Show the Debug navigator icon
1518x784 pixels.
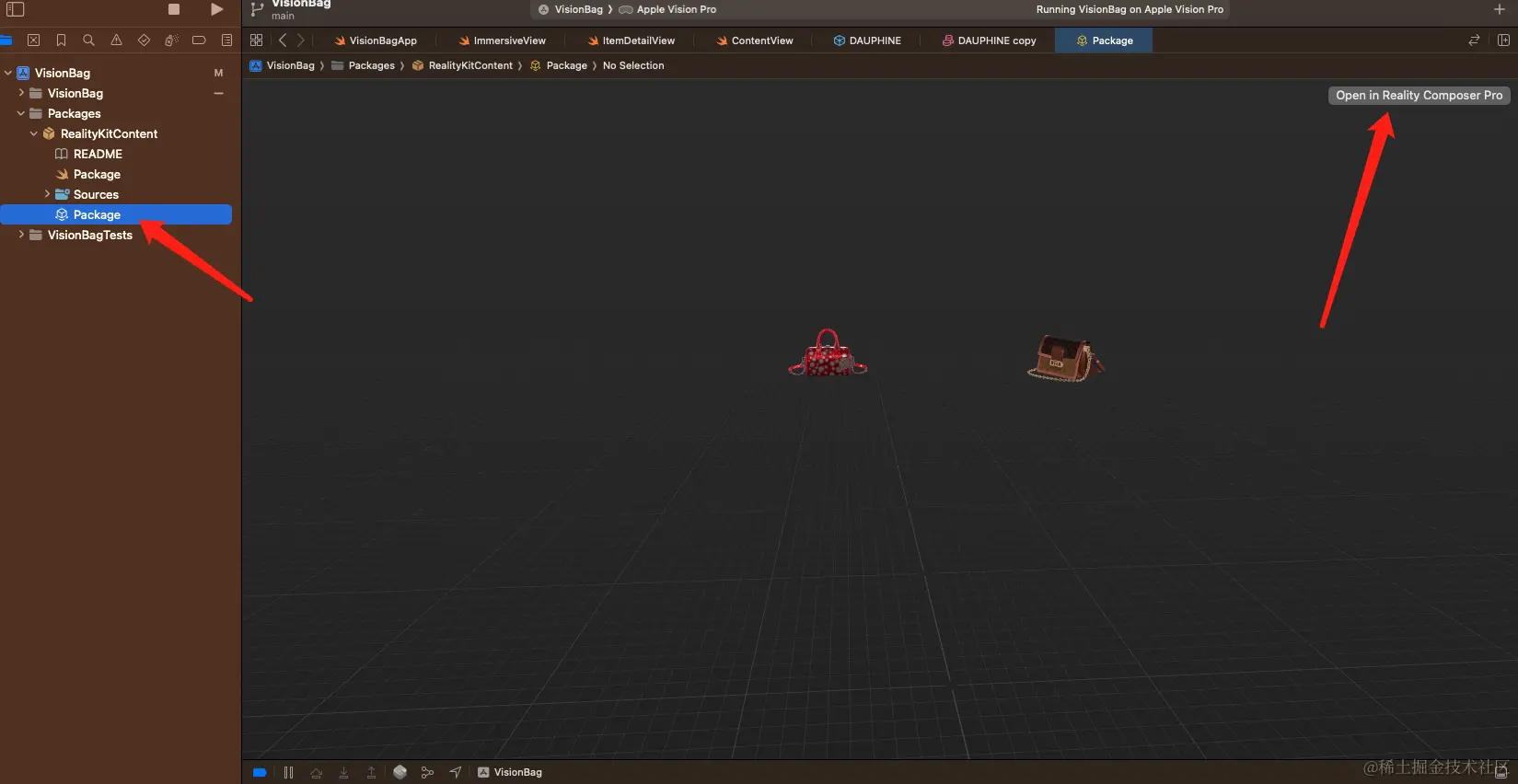tap(171, 40)
